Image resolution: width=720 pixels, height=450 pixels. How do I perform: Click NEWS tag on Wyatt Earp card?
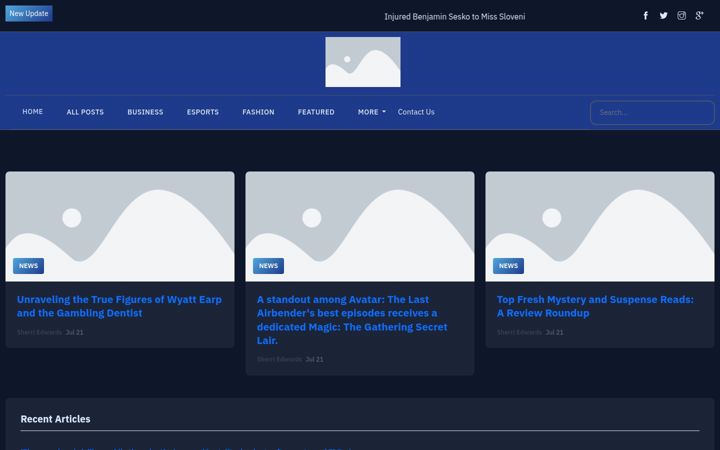click(28, 266)
